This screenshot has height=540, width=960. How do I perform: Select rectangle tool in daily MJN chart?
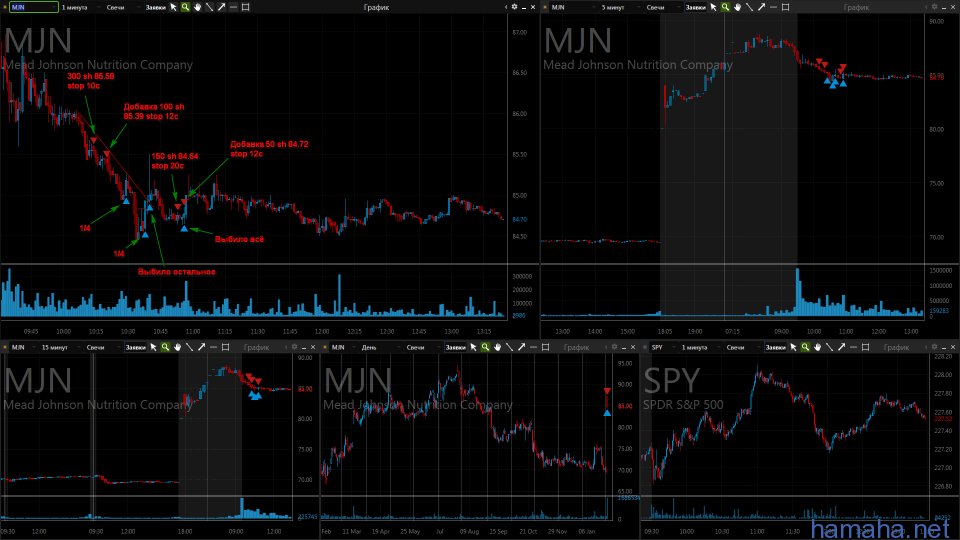[x=546, y=347]
